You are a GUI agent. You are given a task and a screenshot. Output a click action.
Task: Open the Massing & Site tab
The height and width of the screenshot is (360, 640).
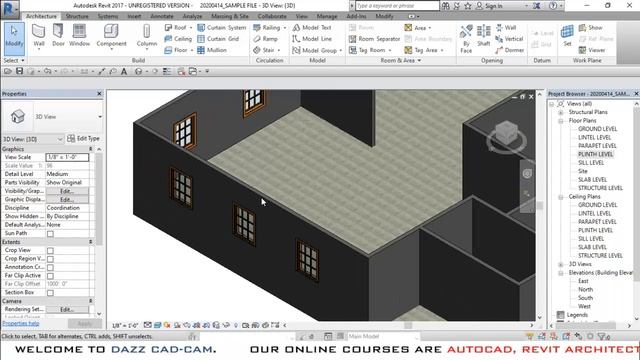coord(230,16)
